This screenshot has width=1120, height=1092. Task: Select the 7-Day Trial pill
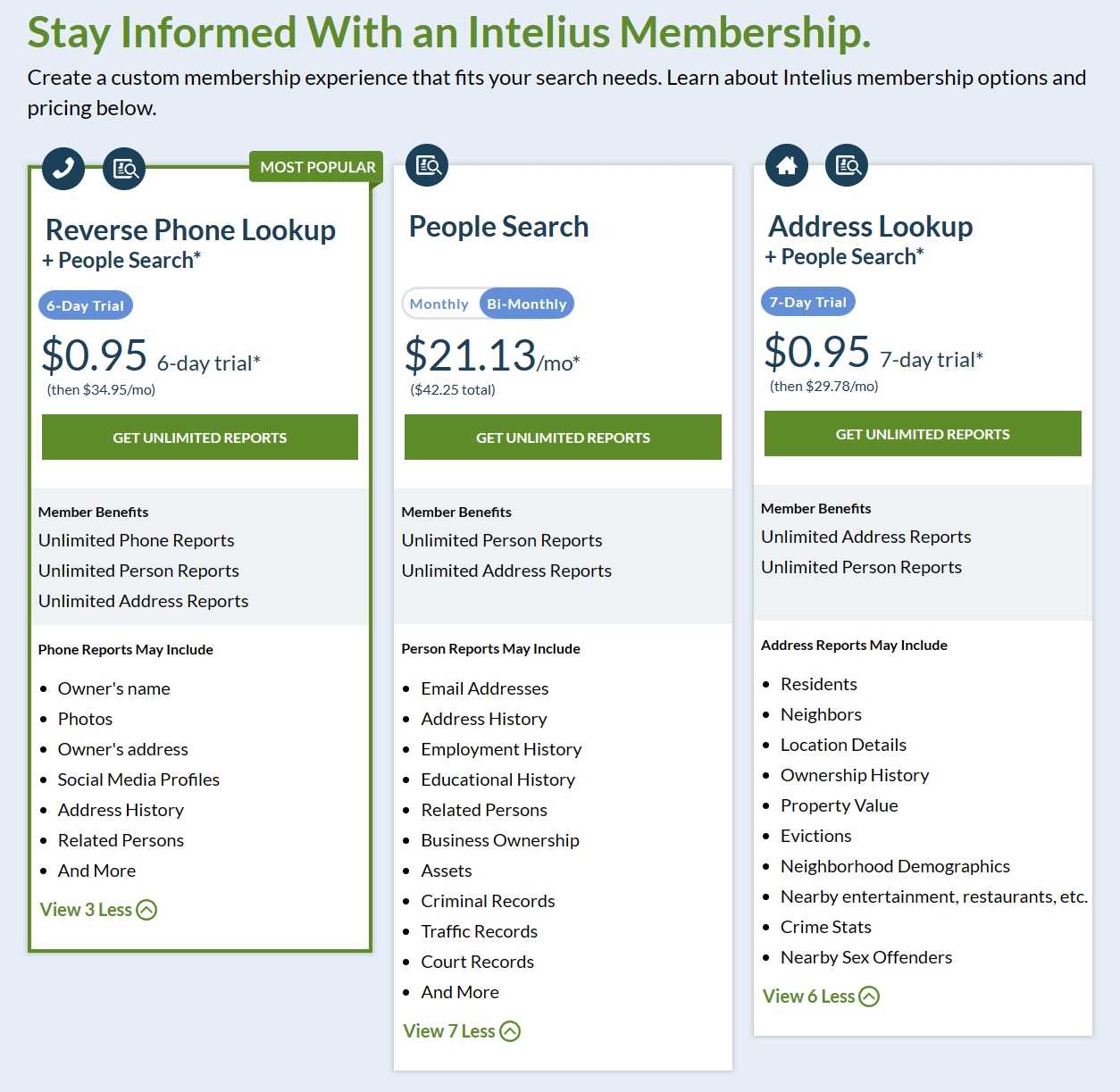808,302
